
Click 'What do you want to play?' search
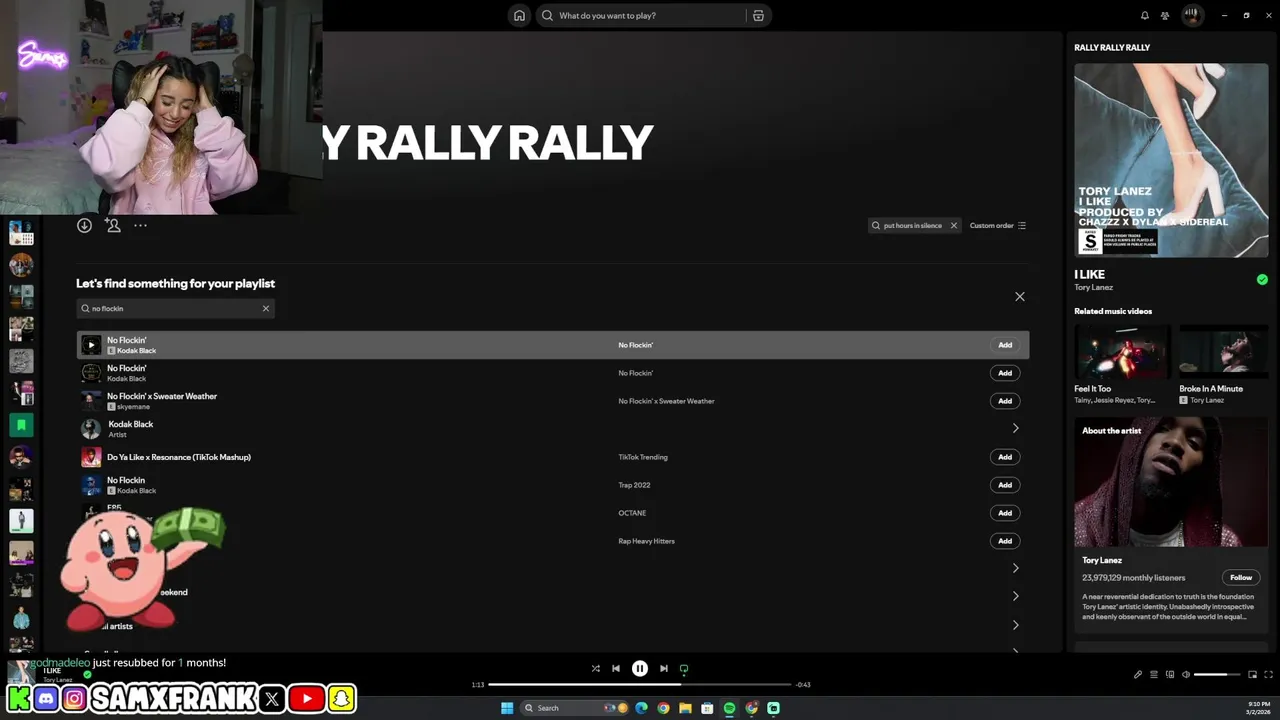pos(641,15)
